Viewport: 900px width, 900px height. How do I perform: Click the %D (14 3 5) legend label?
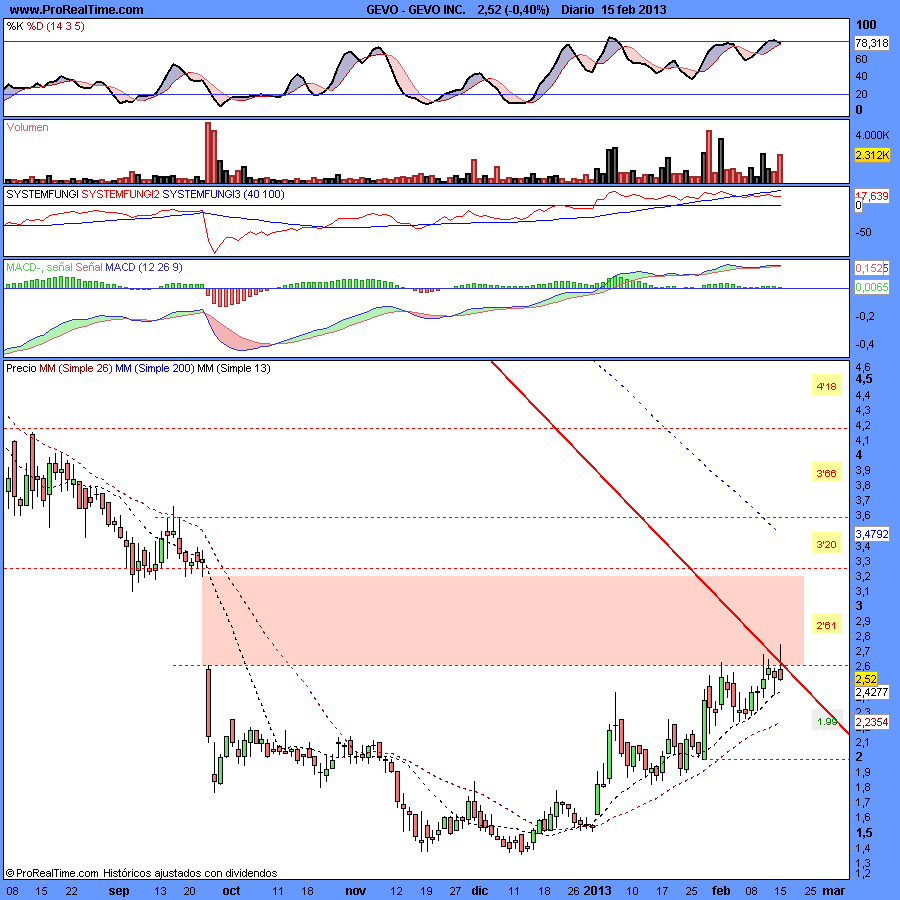[x=56, y=26]
